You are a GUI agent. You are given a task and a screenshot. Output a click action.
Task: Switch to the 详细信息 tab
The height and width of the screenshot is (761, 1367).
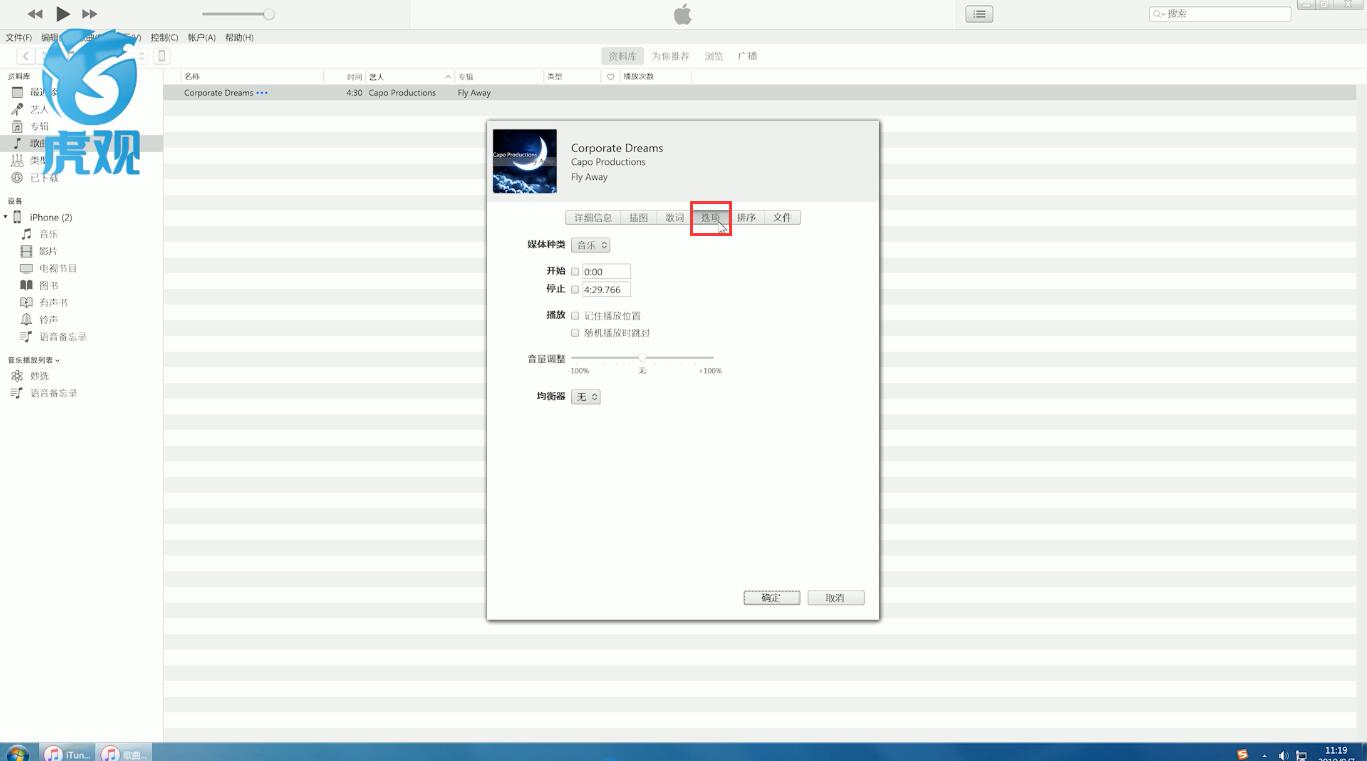click(x=593, y=217)
